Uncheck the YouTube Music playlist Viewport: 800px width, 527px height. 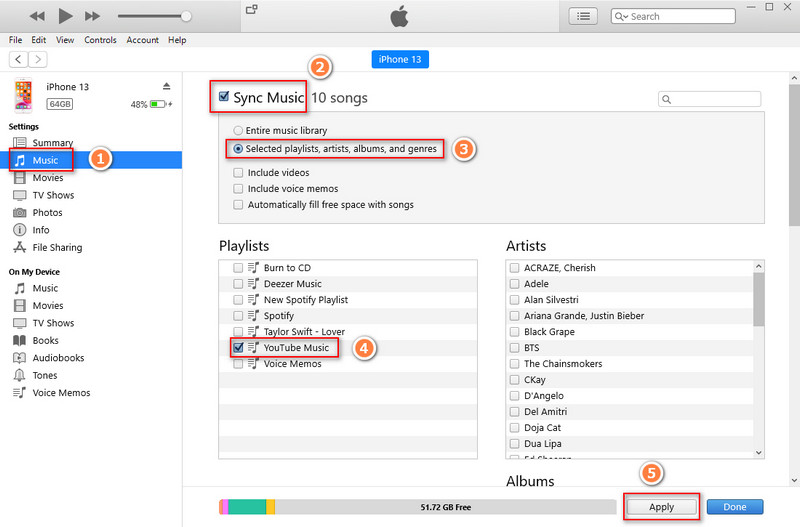click(238, 348)
